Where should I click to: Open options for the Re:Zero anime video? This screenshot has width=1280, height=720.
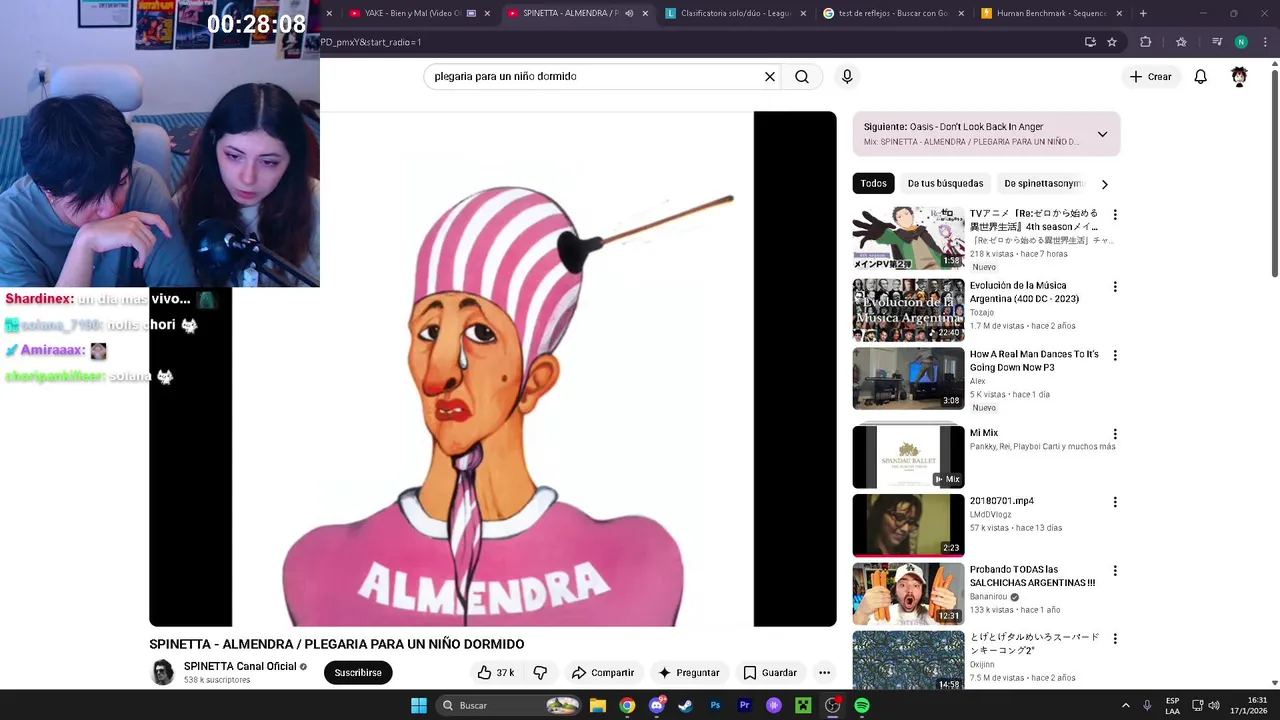pyautogui.click(x=1115, y=214)
